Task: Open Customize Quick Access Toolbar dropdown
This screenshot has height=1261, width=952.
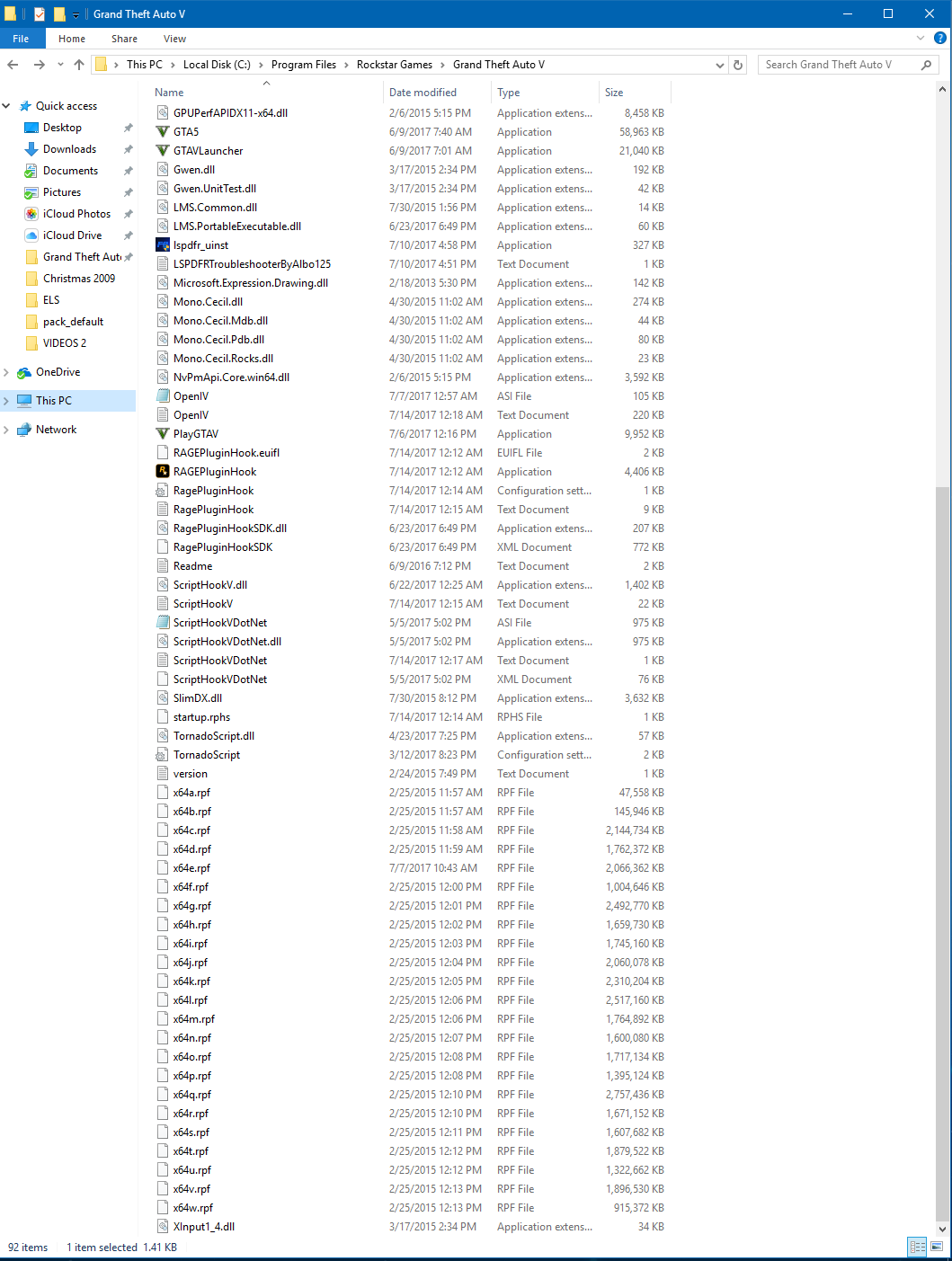Action: coord(76,14)
